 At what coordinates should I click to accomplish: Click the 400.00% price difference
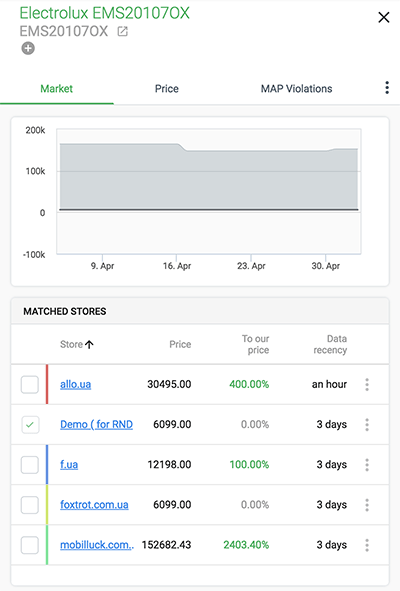(249, 384)
